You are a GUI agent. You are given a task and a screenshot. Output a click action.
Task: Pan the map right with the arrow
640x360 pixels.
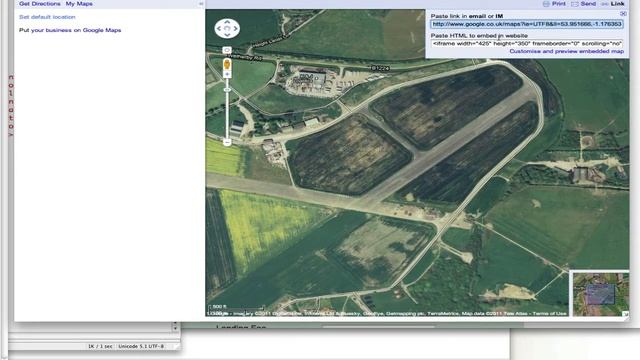click(236, 29)
